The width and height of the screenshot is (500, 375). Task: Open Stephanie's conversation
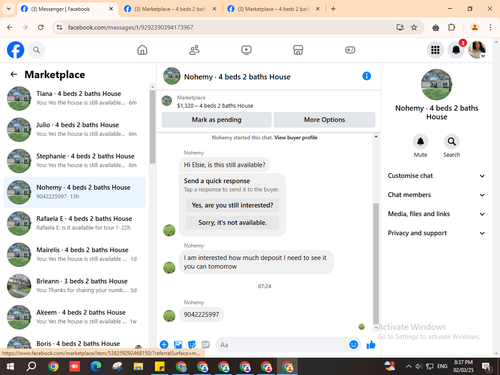tap(74, 161)
